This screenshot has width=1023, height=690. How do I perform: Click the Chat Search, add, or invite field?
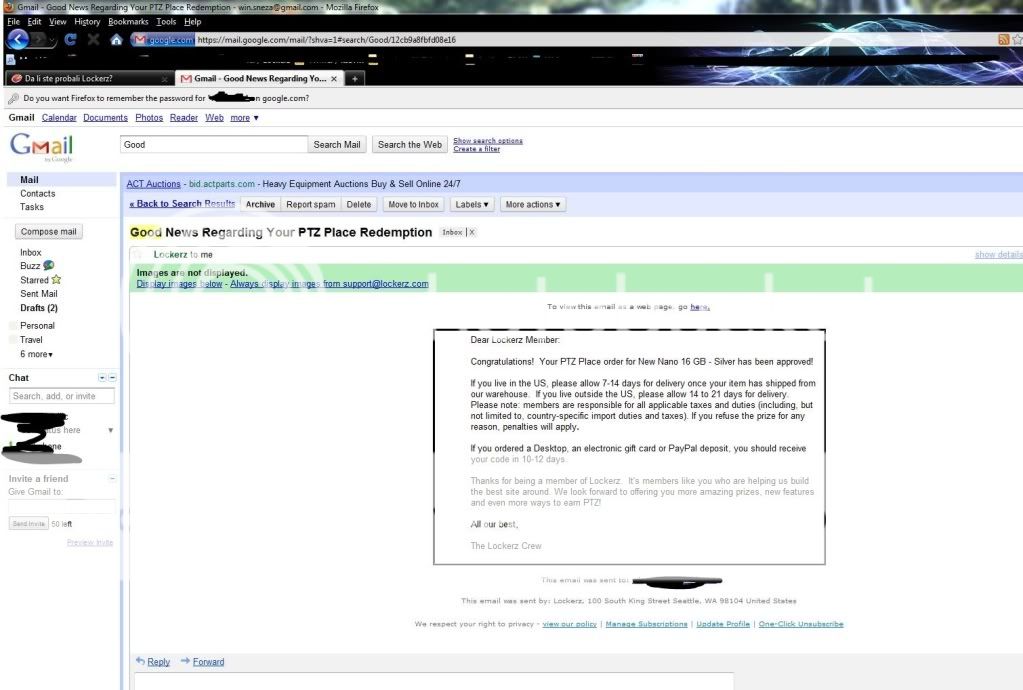tap(62, 396)
